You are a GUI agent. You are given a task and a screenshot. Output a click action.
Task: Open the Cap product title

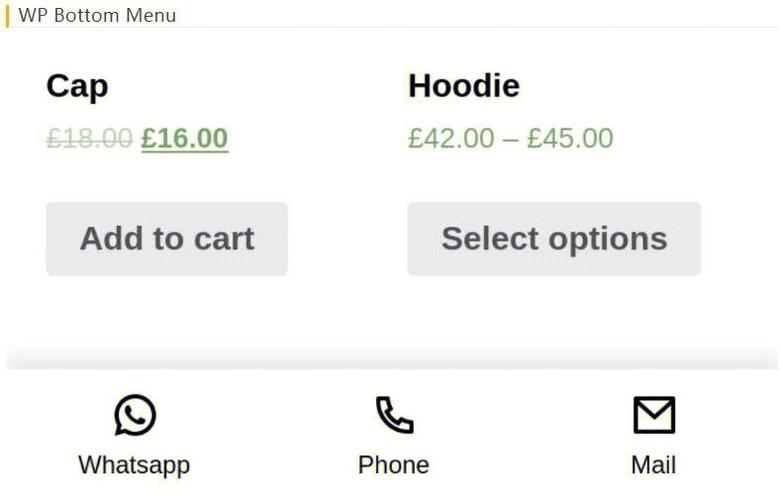click(77, 86)
